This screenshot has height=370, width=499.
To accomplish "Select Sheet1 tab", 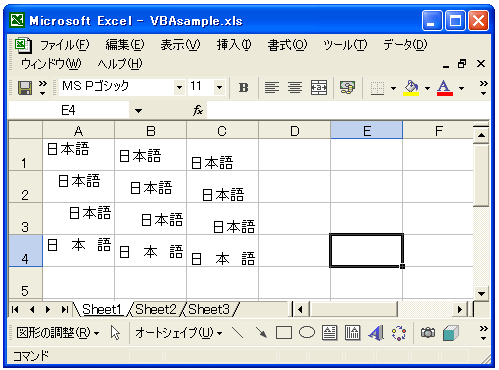I will 102,310.
